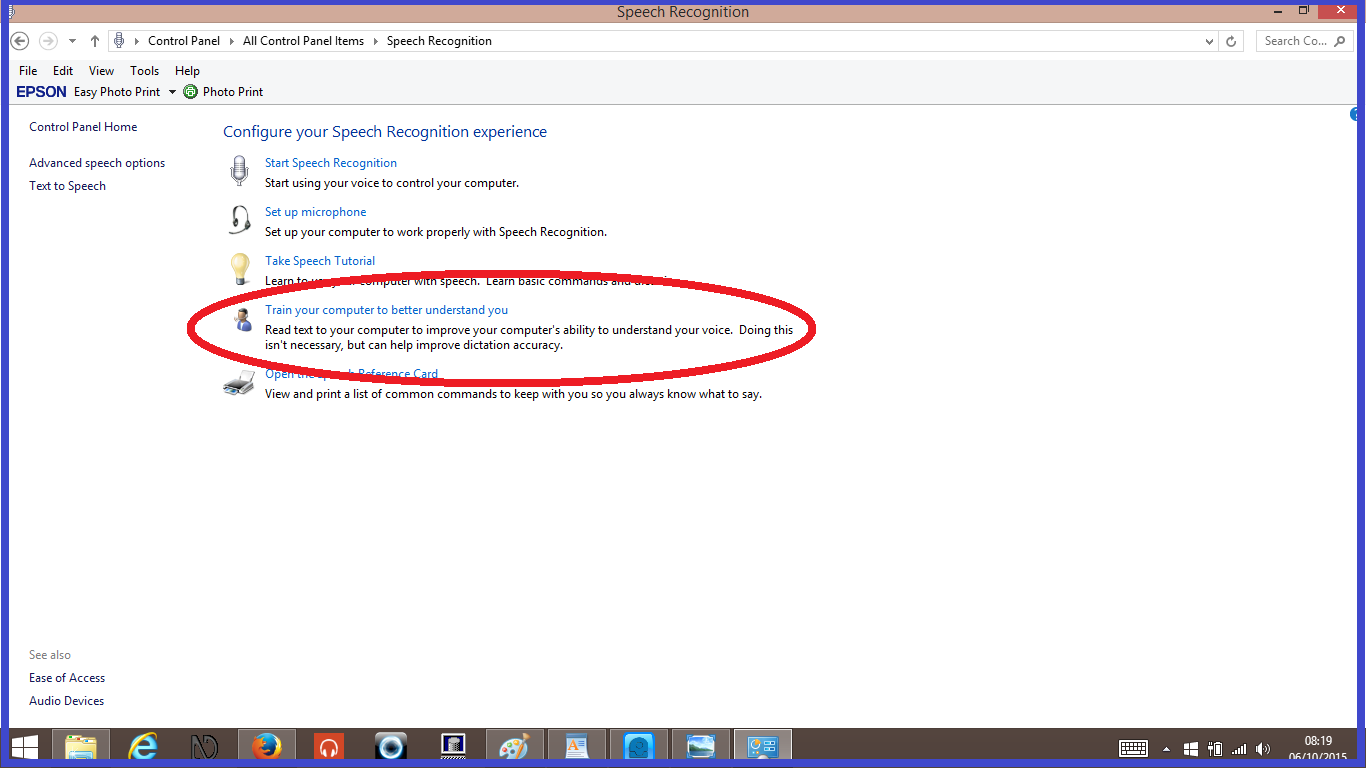
Task: Click the Start Speech Recognition link
Action: click(331, 163)
